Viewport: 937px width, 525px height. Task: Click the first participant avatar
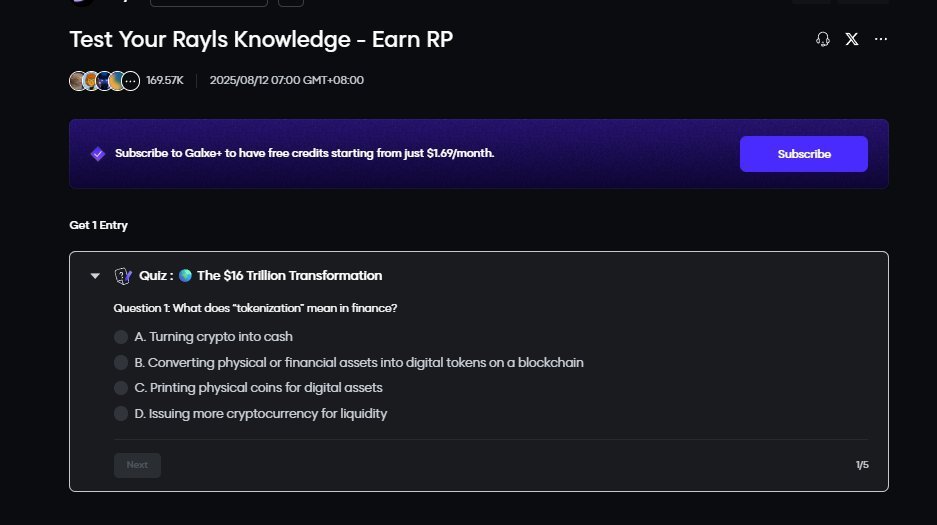(78, 81)
